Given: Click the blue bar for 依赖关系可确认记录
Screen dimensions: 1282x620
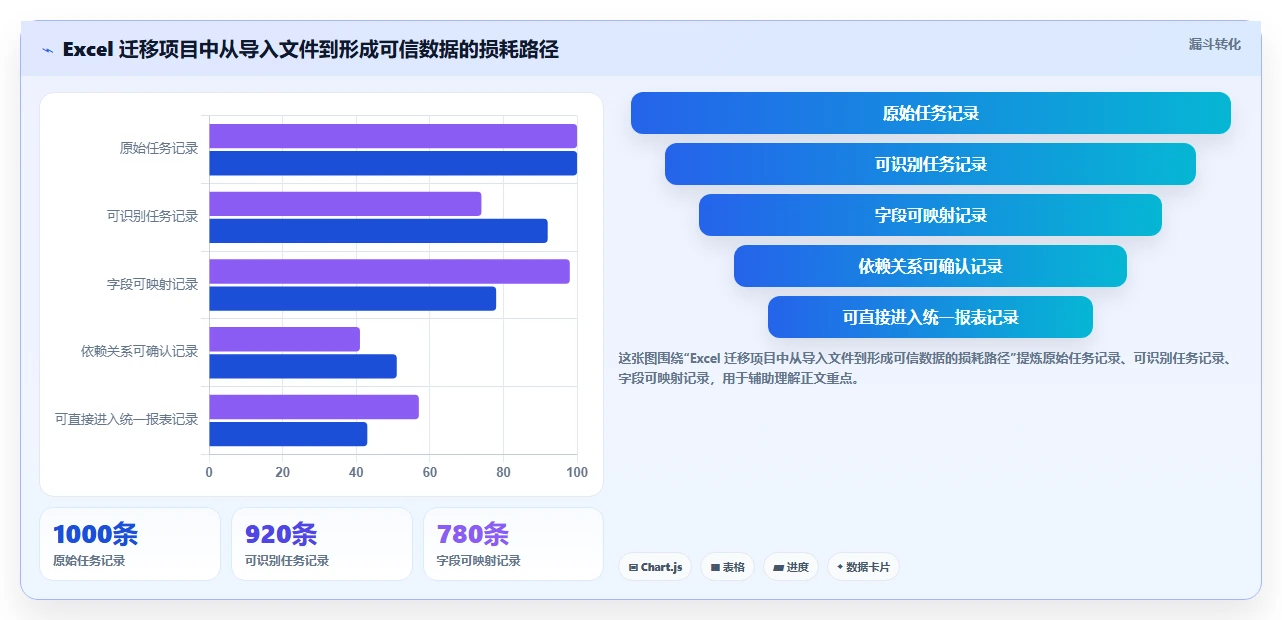Looking at the screenshot, I should click(x=303, y=366).
